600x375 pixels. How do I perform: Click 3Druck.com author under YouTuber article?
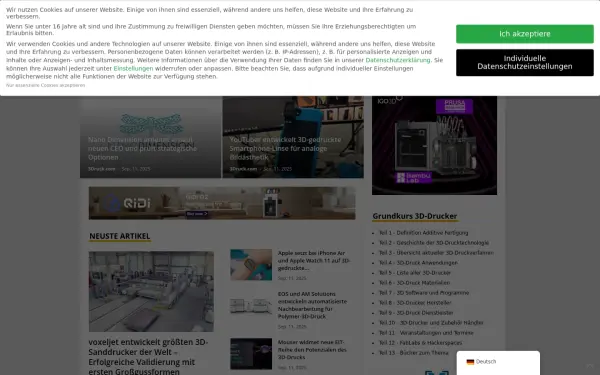pos(243,169)
